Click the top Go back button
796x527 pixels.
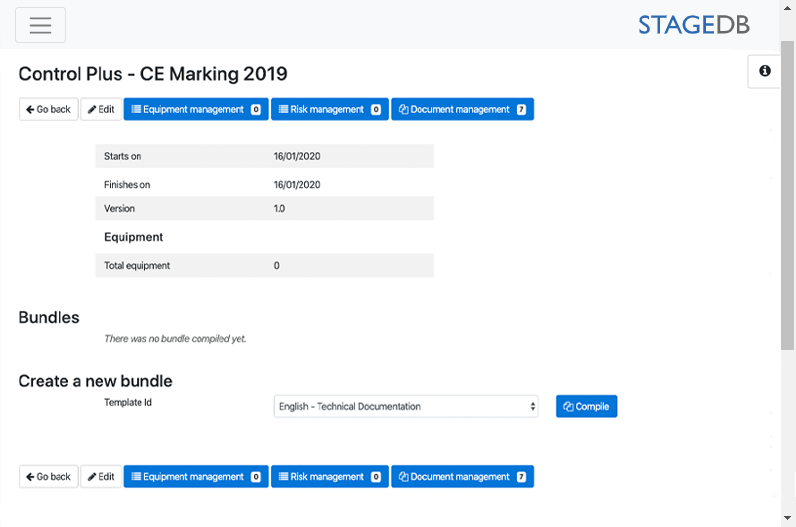pos(49,109)
